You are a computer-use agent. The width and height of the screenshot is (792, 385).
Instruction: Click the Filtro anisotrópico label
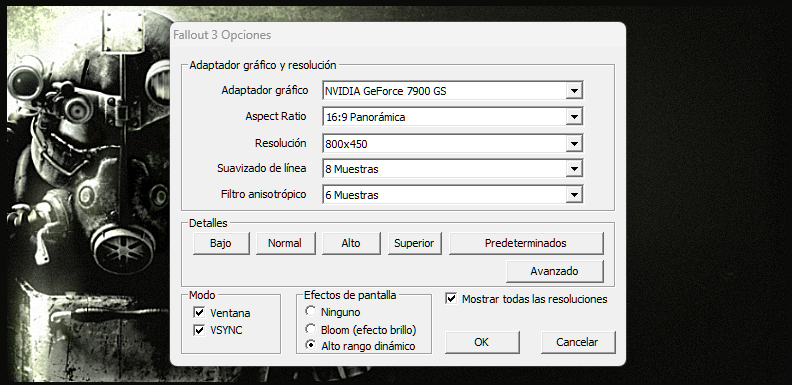[x=264, y=194]
